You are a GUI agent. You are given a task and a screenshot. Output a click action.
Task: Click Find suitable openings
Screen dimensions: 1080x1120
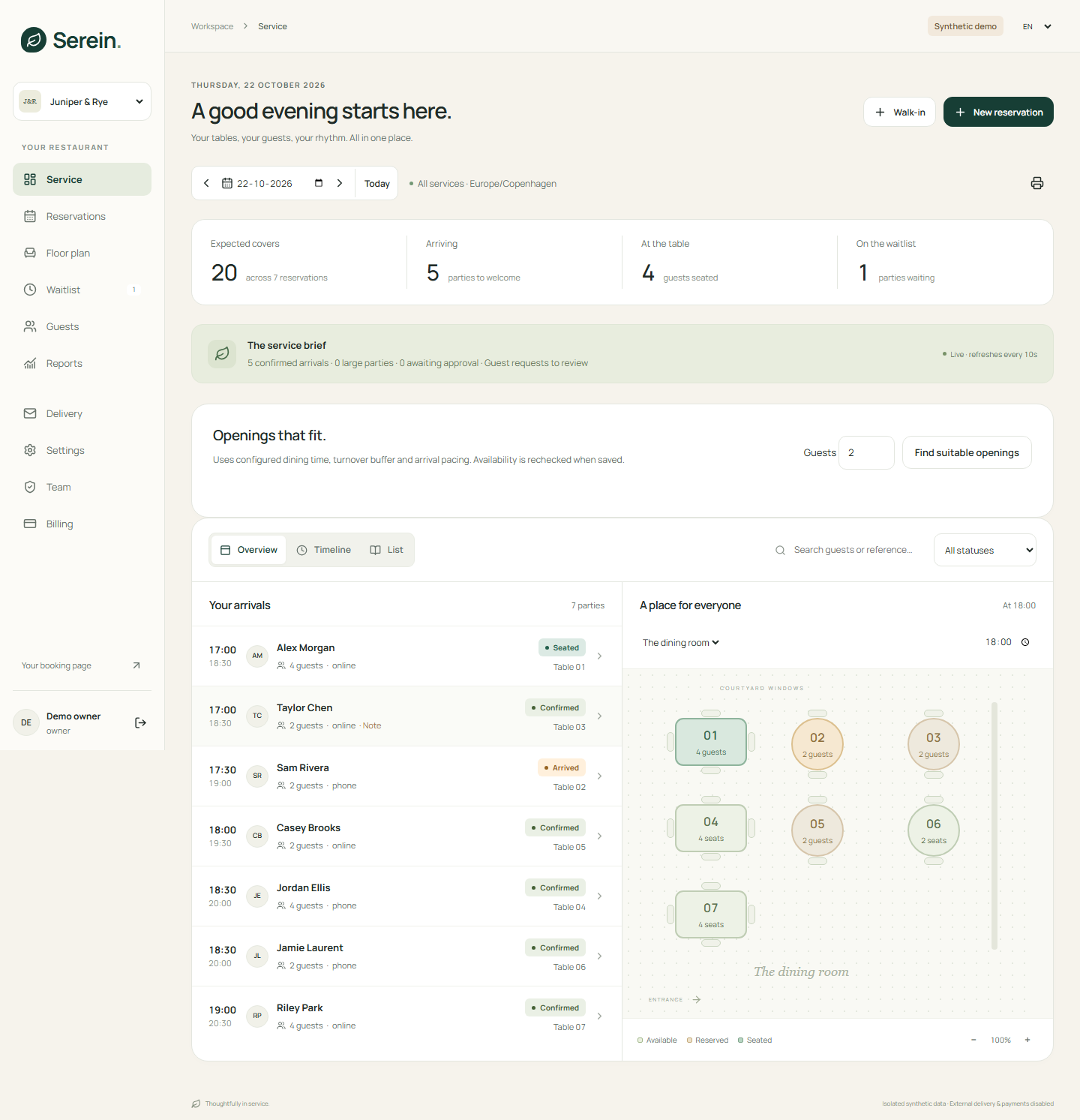[967, 452]
